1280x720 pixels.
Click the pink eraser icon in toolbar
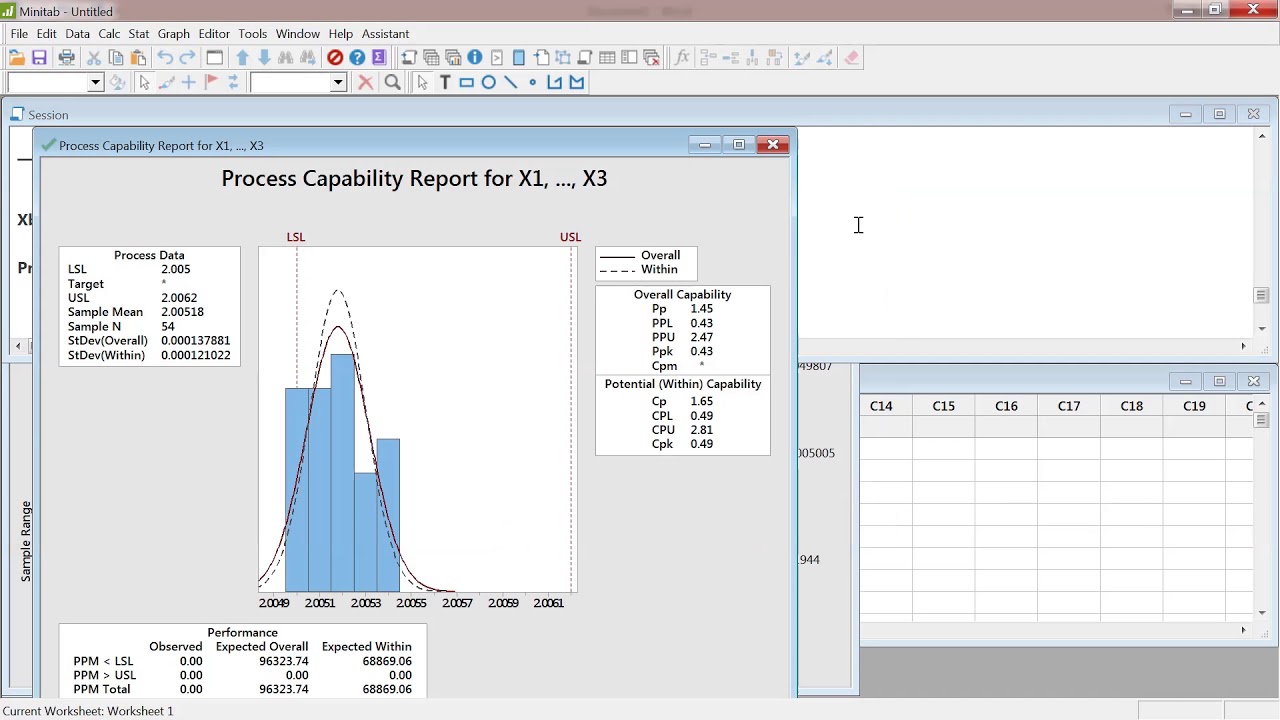(852, 58)
